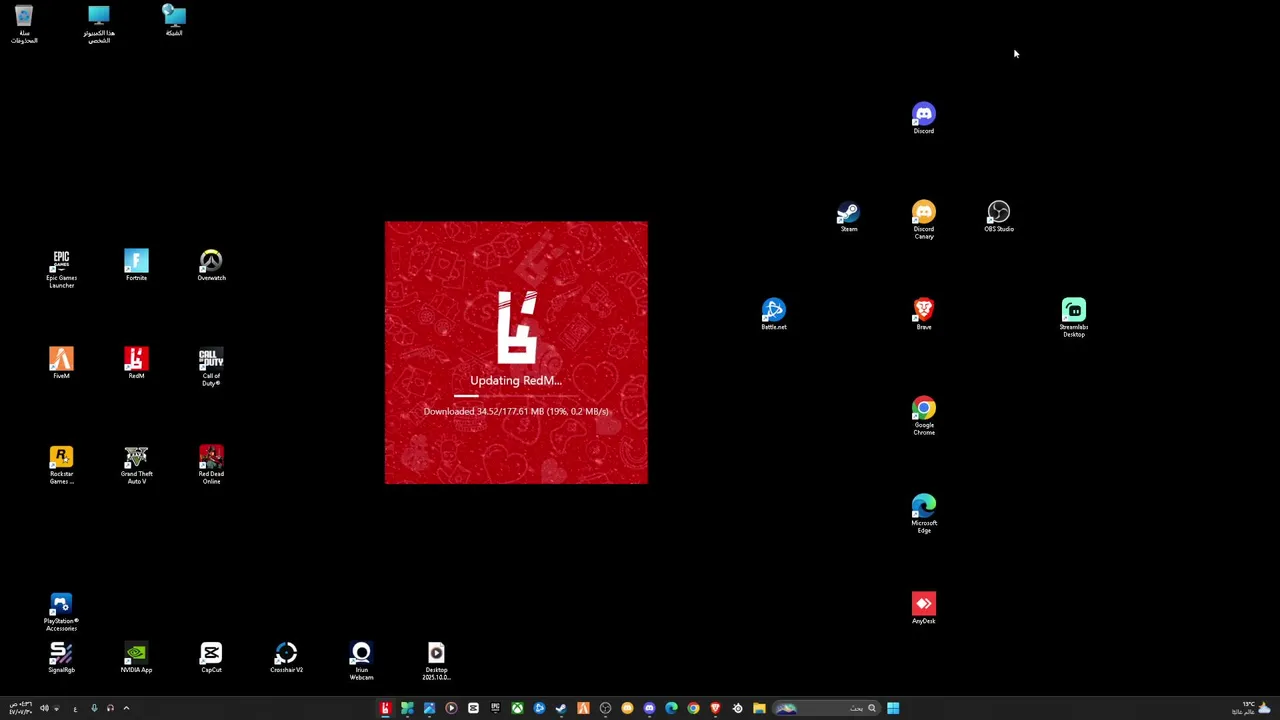Launch the Grand Theft Auto V shortcut
This screenshot has height=720, width=1280.
[136, 465]
